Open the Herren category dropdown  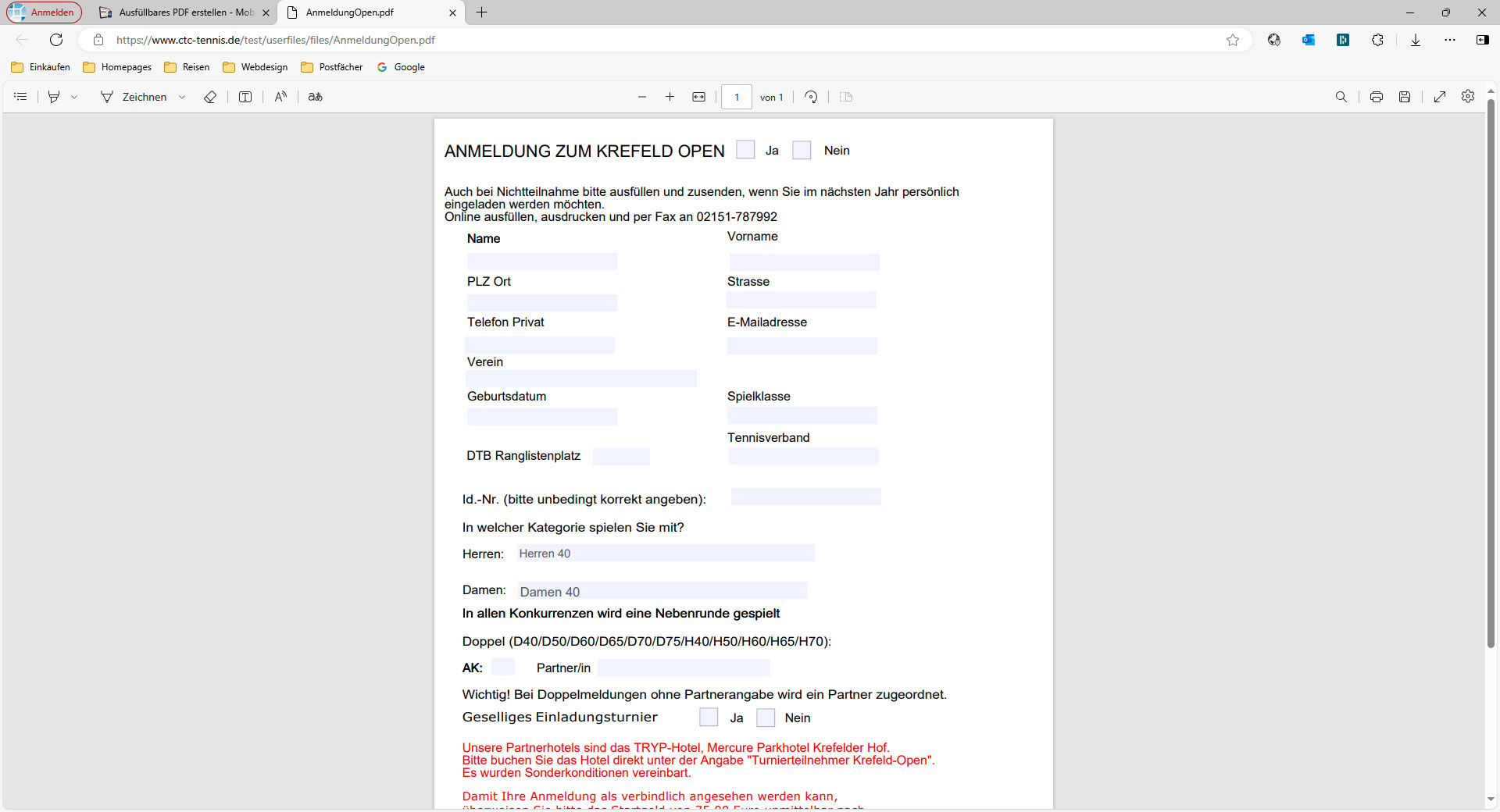coord(665,554)
